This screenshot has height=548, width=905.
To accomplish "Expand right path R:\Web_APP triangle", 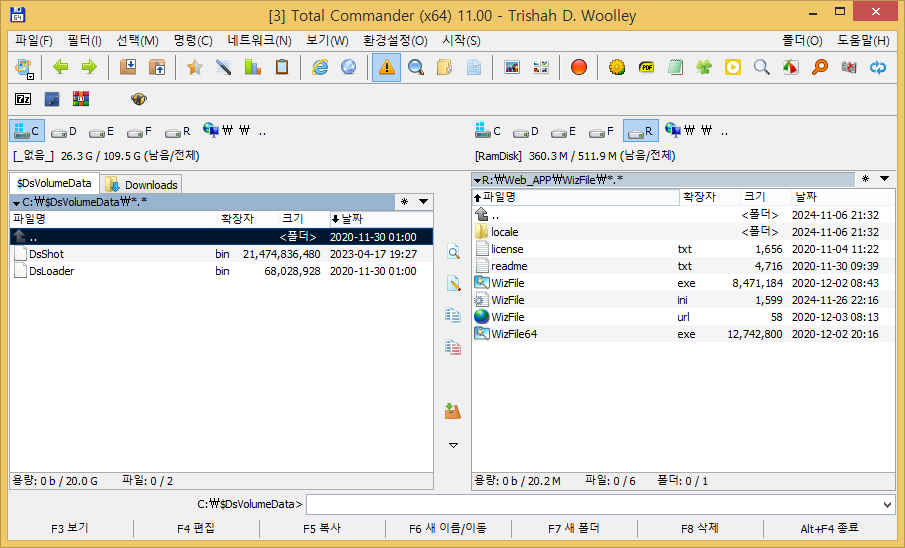I will 477,181.
